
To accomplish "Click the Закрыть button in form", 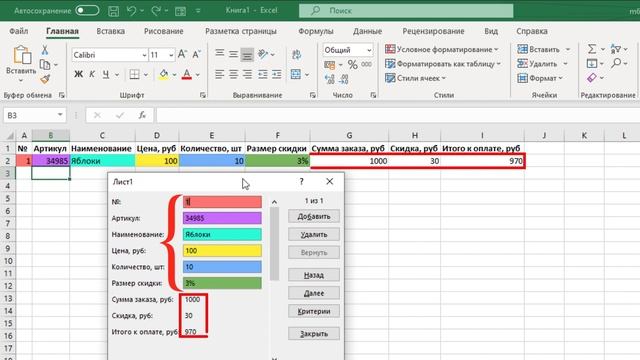I will (x=313, y=333).
